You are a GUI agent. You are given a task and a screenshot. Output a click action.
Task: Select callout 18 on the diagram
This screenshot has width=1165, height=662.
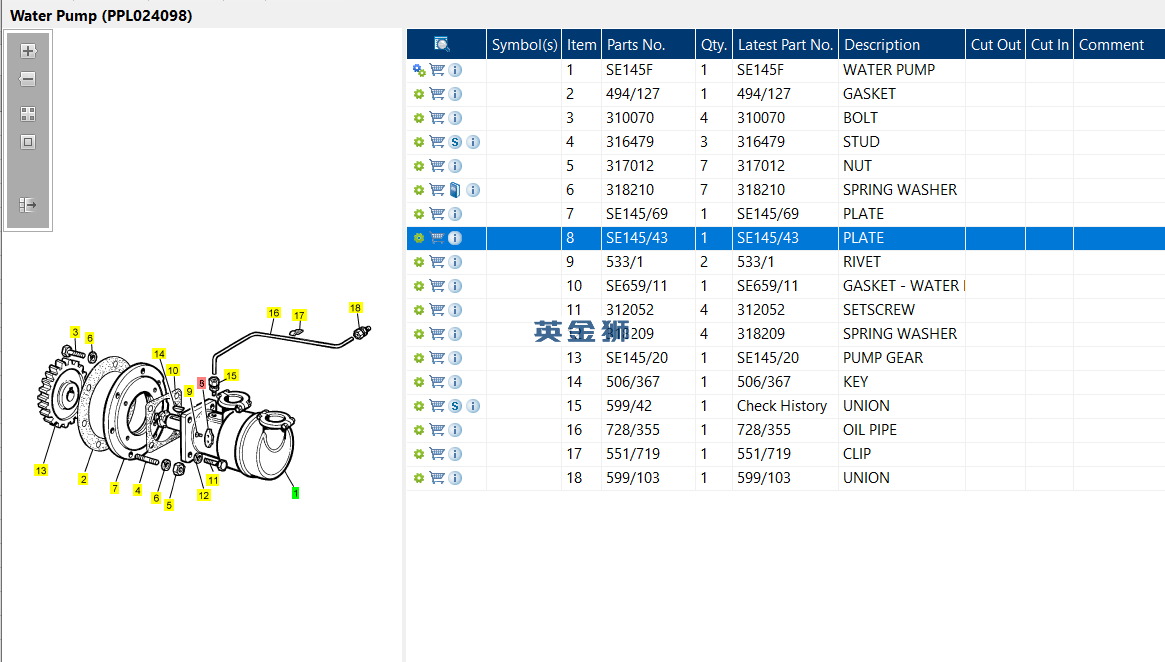(355, 308)
